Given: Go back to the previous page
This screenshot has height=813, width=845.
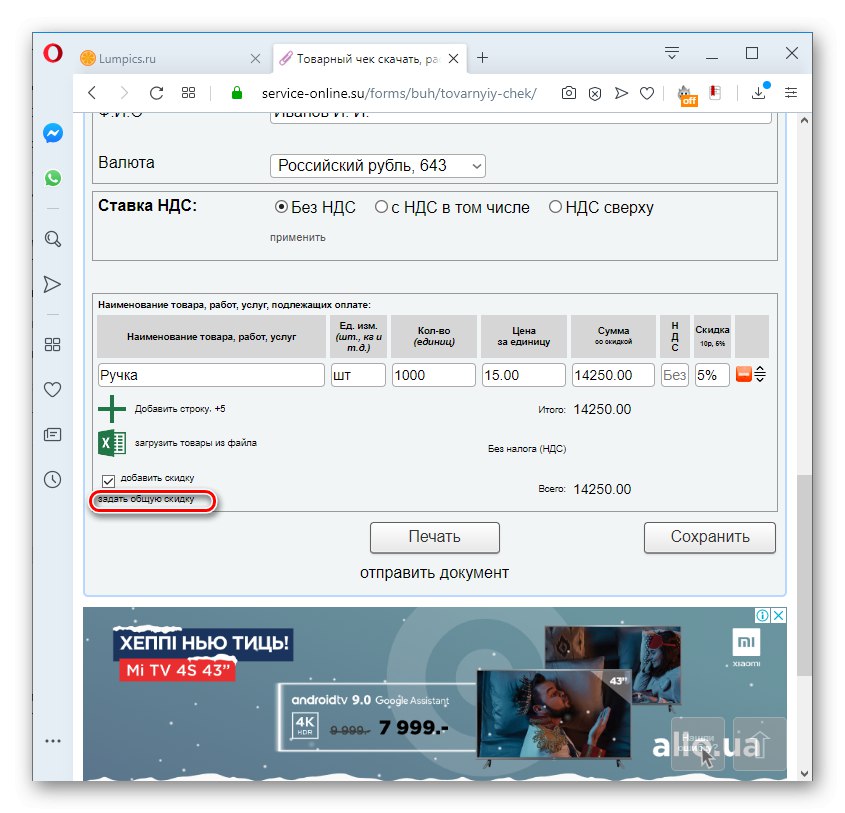Looking at the screenshot, I should 92,93.
